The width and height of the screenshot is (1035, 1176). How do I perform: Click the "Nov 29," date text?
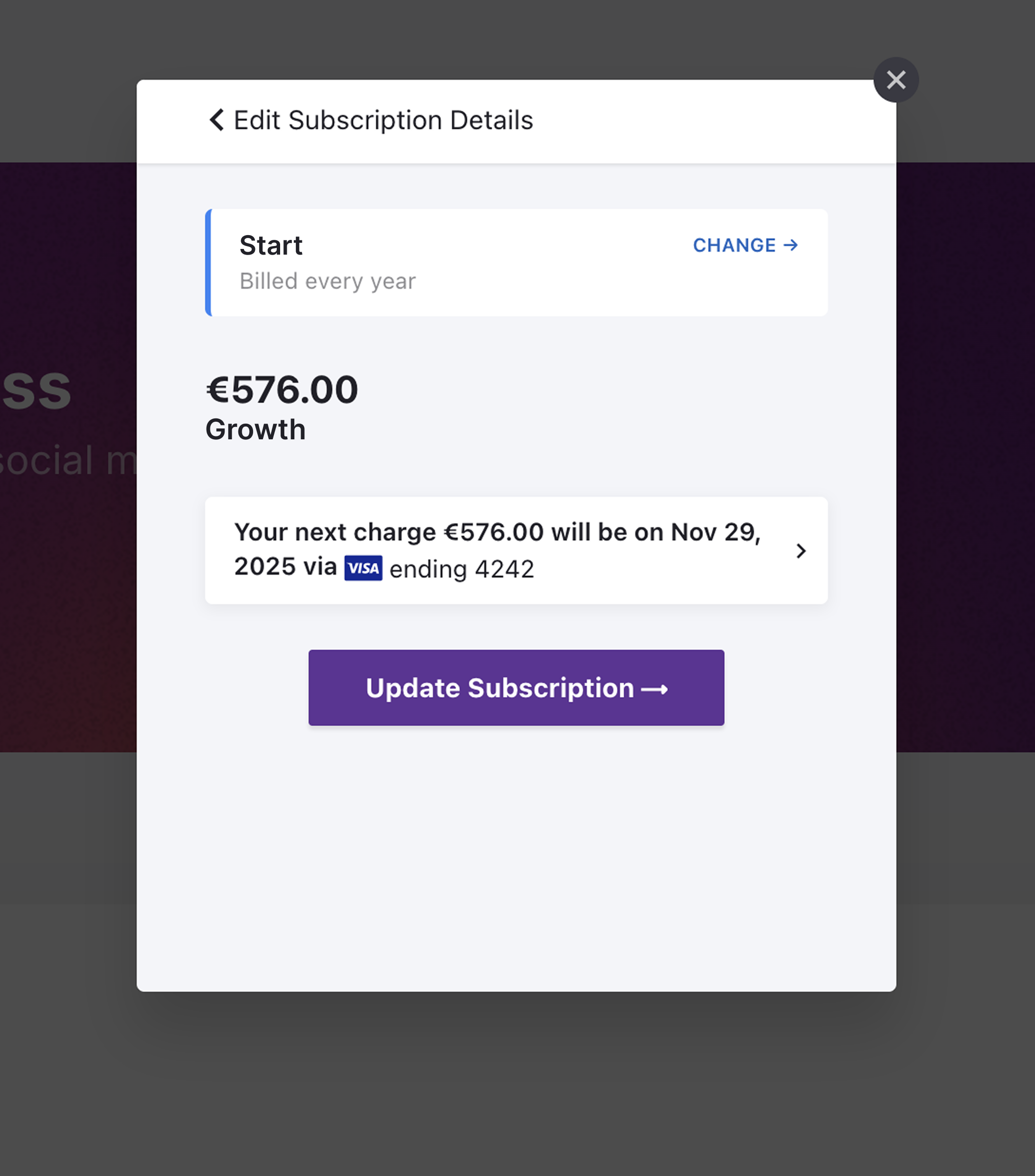coord(716,533)
